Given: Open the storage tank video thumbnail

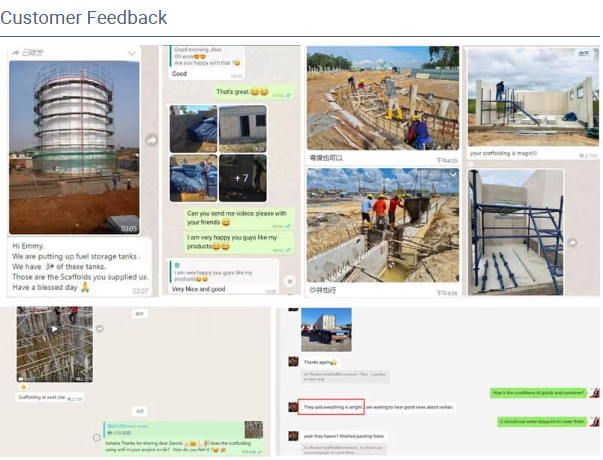Looking at the screenshot, I should 74,147.
